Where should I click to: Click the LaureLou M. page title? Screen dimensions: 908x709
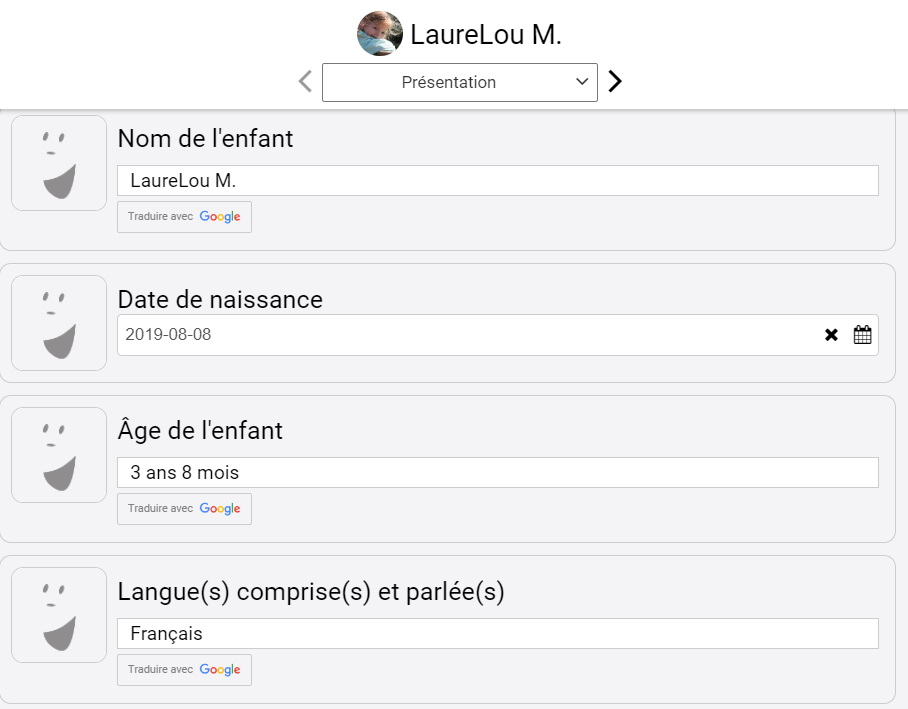pos(486,35)
